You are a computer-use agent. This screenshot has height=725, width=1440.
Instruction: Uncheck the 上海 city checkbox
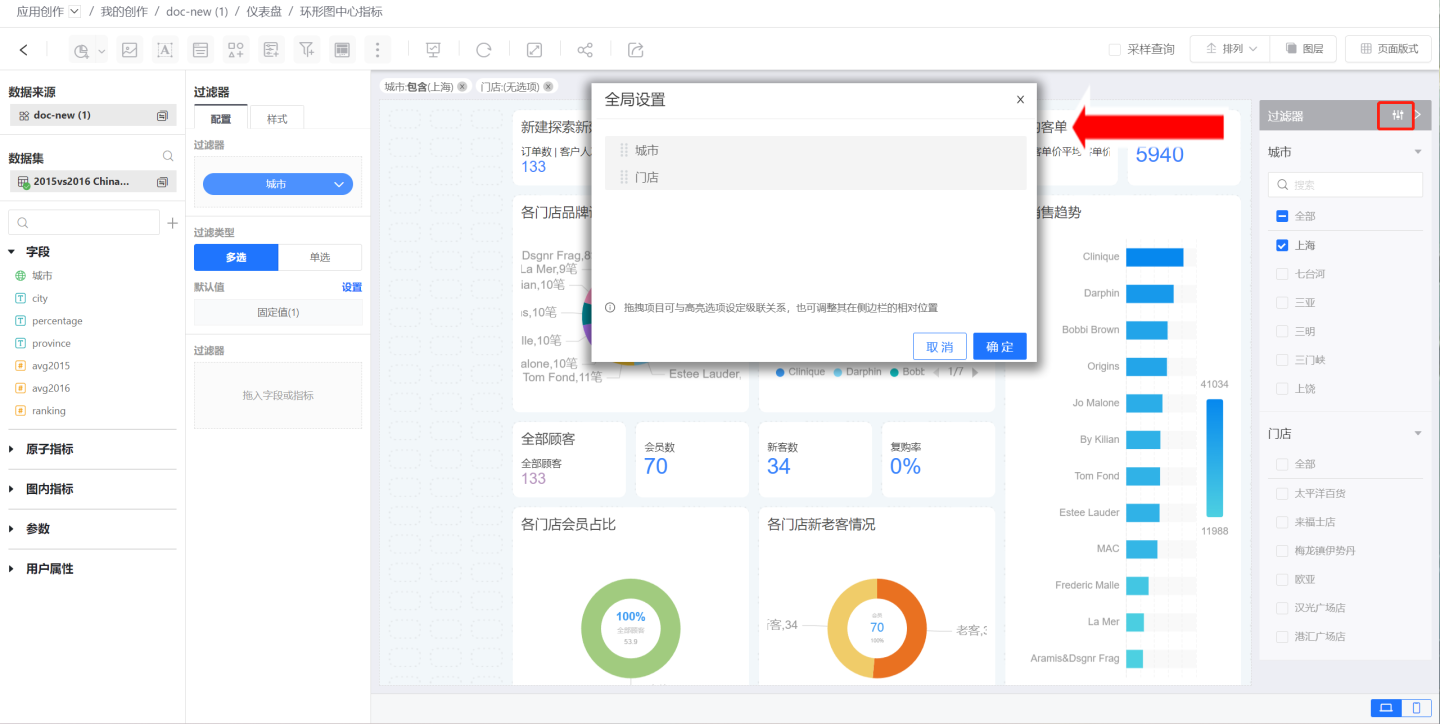pos(1282,245)
